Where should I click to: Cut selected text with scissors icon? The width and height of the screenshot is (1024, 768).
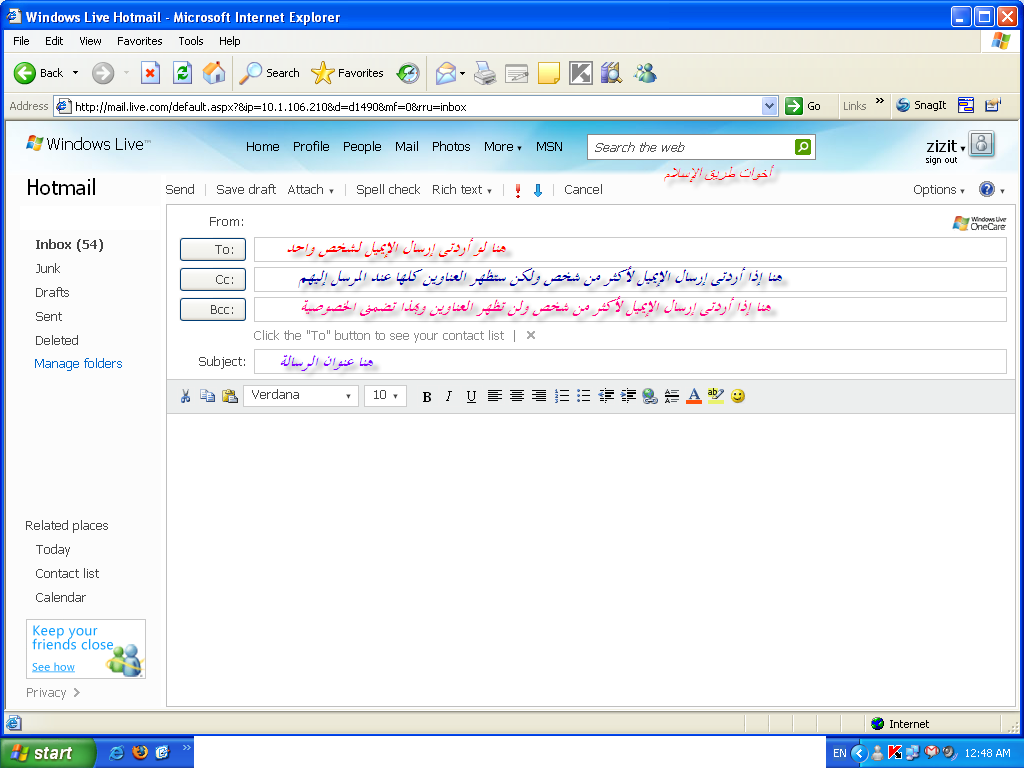185,396
